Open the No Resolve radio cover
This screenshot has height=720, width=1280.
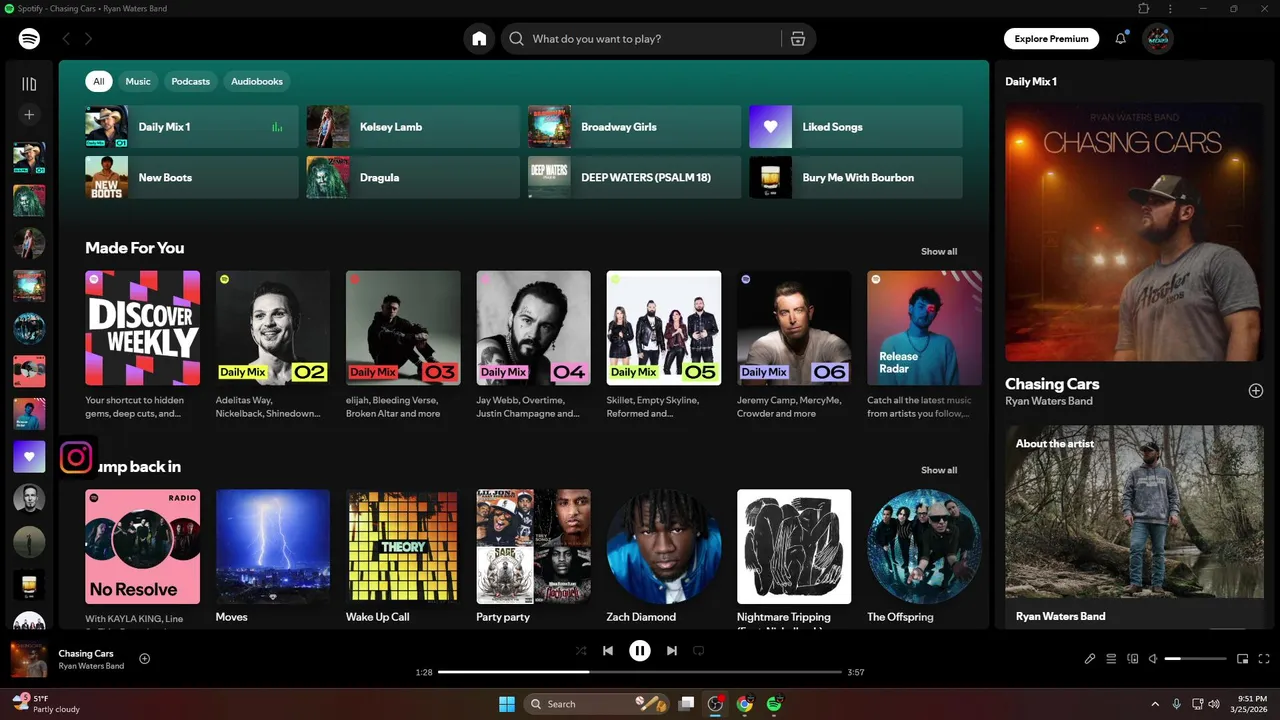coord(142,546)
